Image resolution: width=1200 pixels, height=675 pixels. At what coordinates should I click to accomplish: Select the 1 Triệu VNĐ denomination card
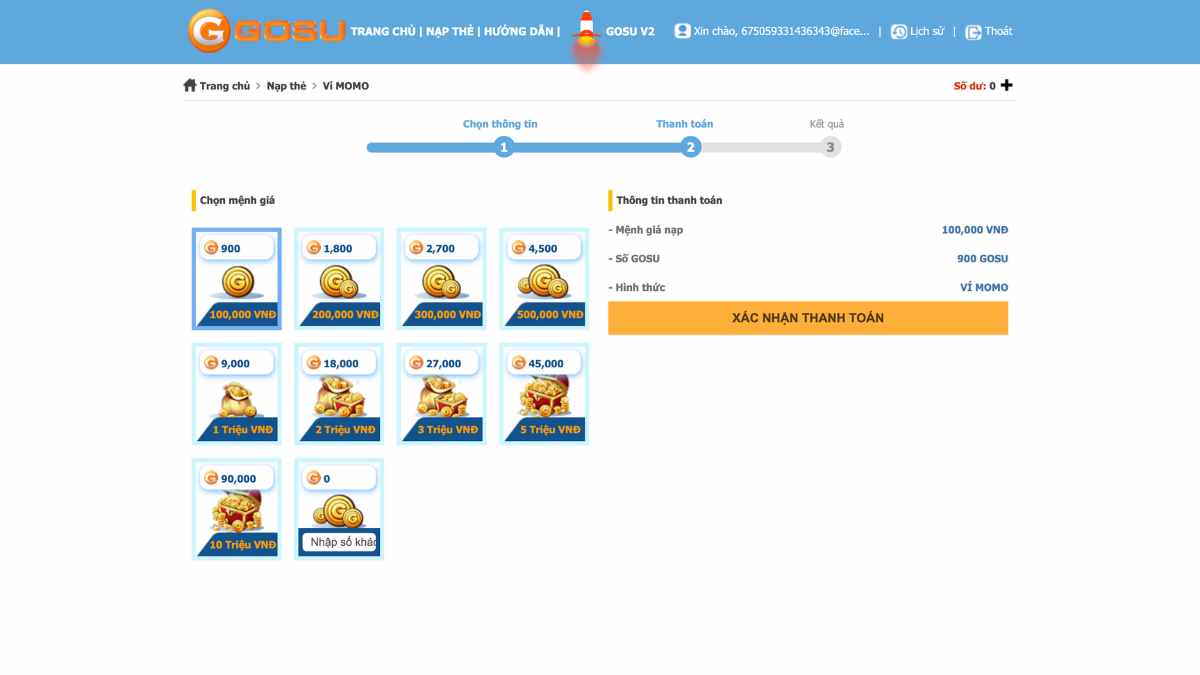pos(237,394)
